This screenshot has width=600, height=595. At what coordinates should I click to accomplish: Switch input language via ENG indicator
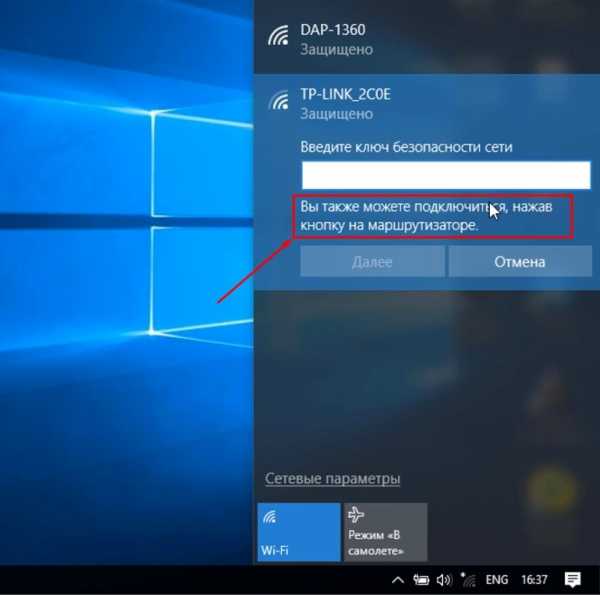click(x=497, y=580)
